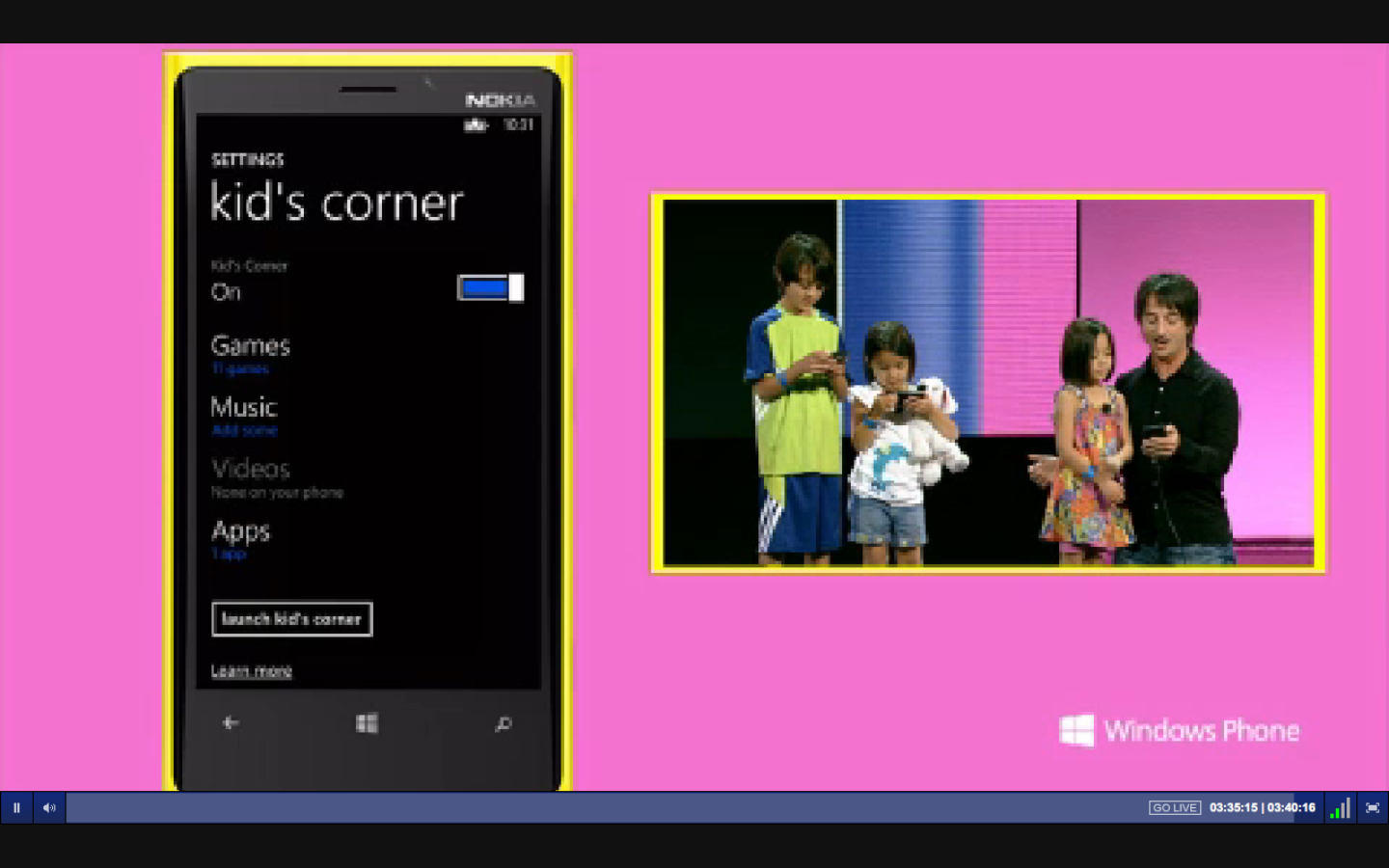Click the 'Add some' text under Music
The width and height of the screenshot is (1389, 868).
tap(244, 430)
